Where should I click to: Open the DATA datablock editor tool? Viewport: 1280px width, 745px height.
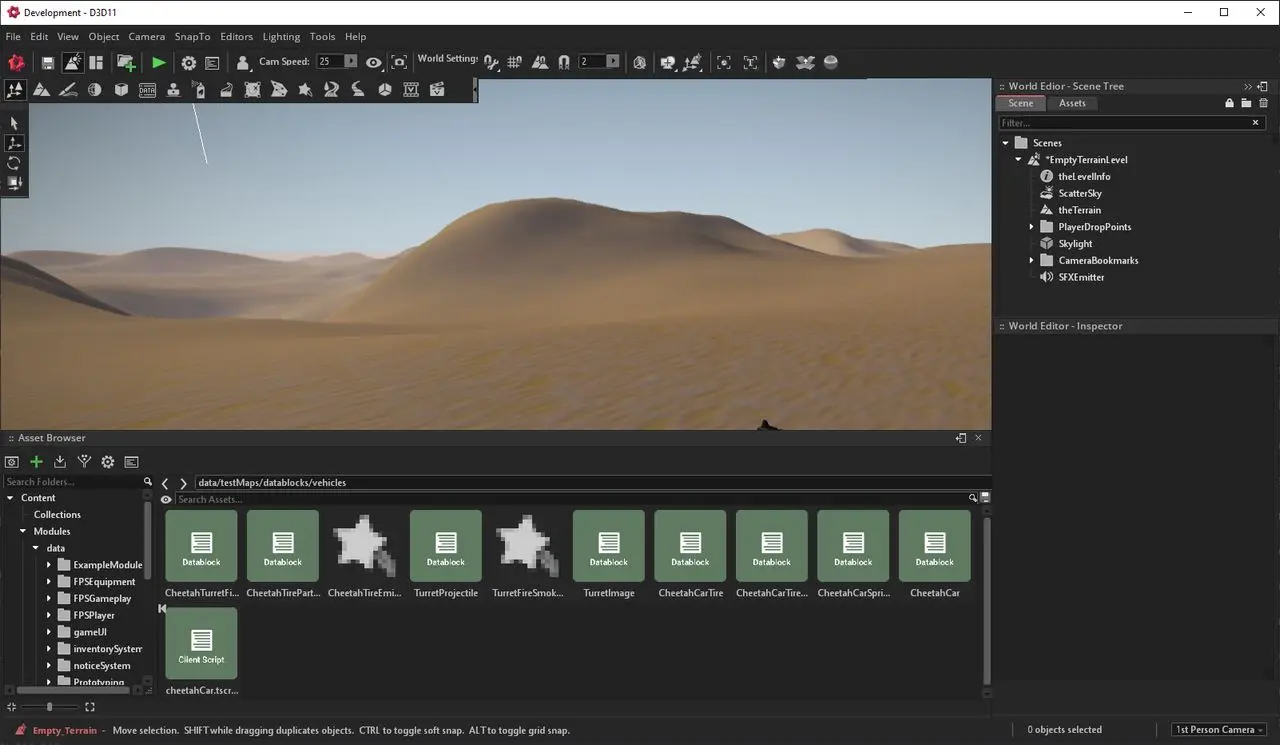click(x=147, y=90)
